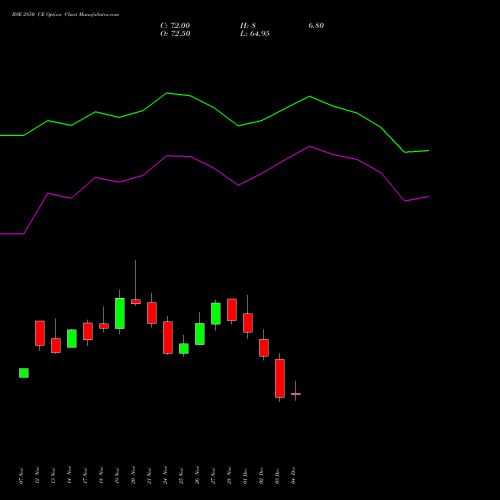The width and height of the screenshot is (500, 500).
Task: Click the low value 'L: 64.95'
Action: click(x=255, y=34)
